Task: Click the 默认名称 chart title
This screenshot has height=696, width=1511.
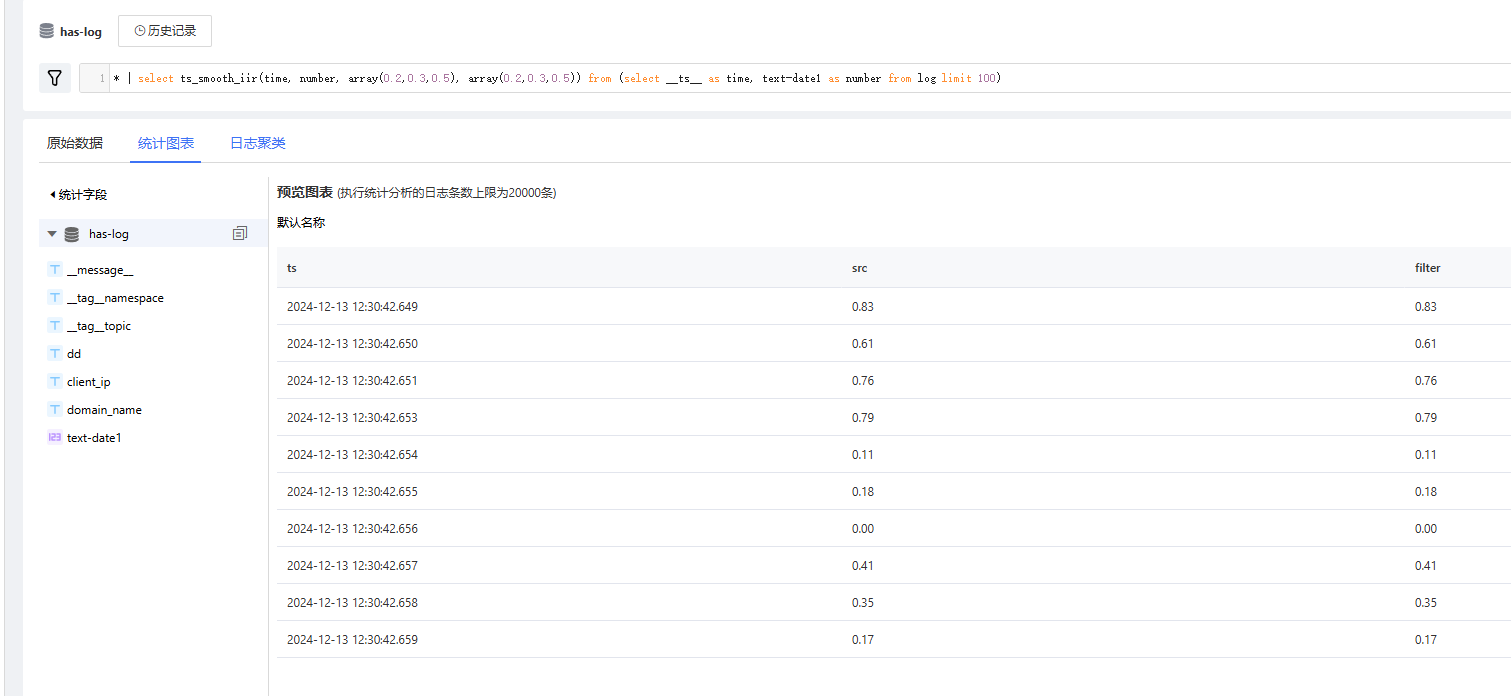Action: pos(301,223)
